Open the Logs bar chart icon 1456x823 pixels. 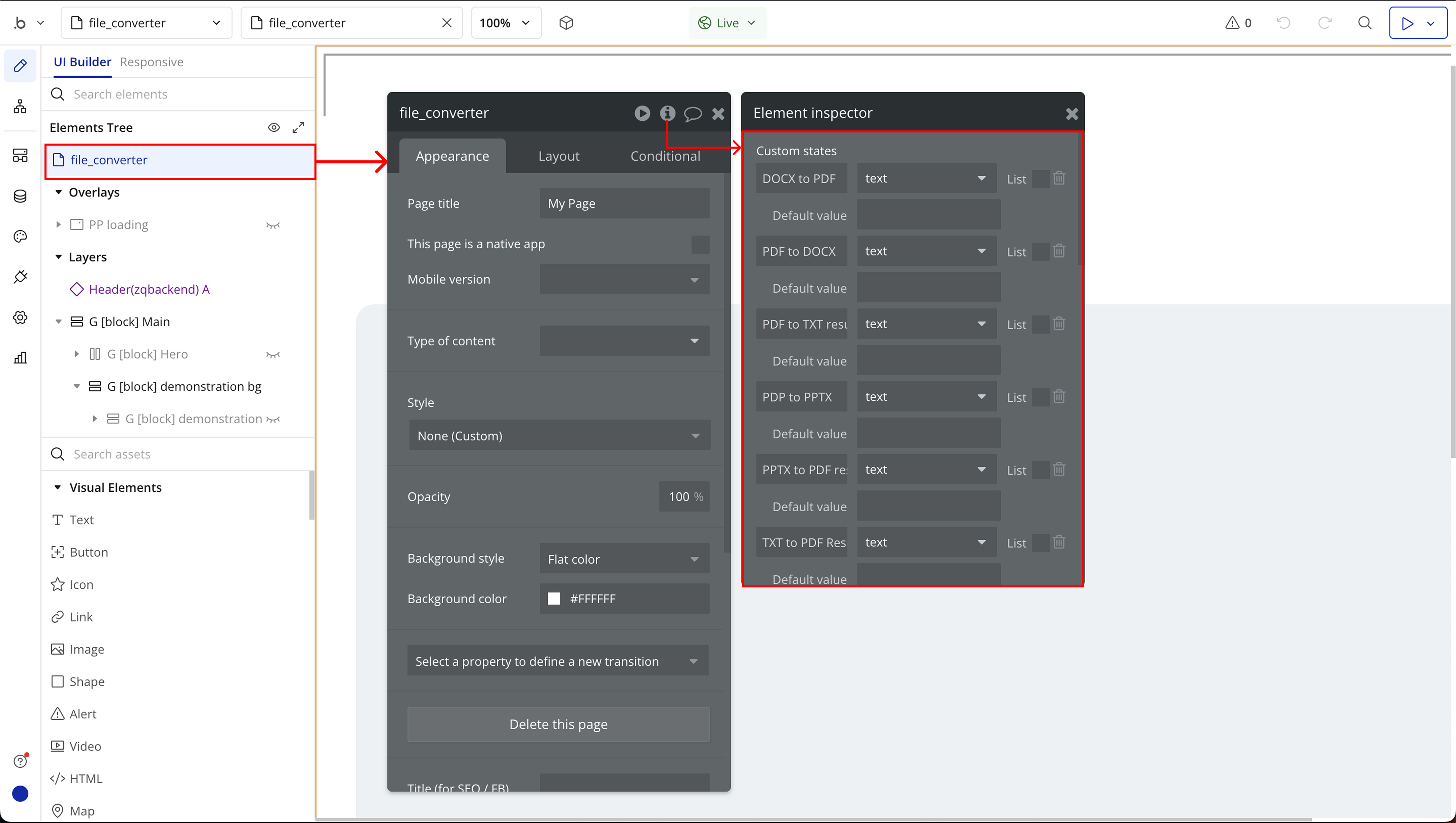[x=20, y=358]
